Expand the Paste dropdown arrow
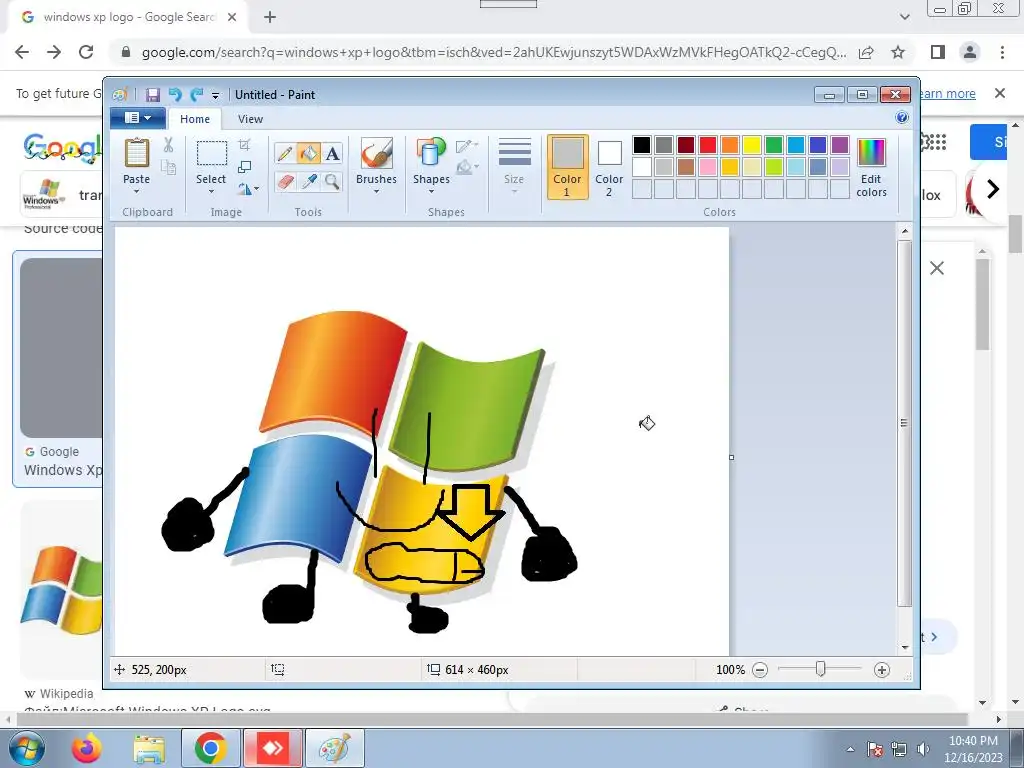This screenshot has height=768, width=1024. click(x=136, y=191)
